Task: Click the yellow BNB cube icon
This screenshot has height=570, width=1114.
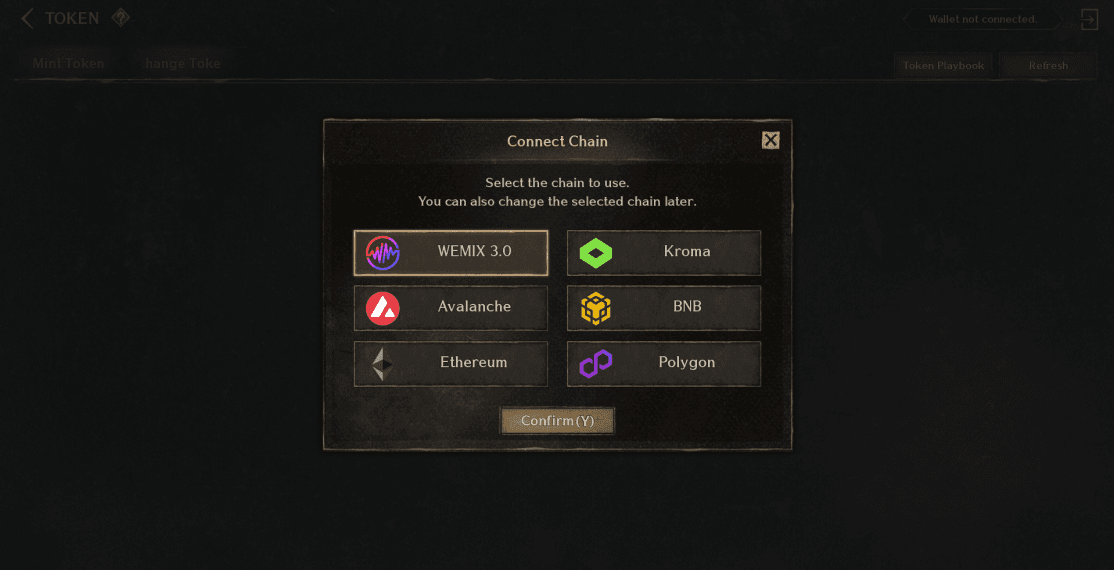Action: tap(595, 308)
